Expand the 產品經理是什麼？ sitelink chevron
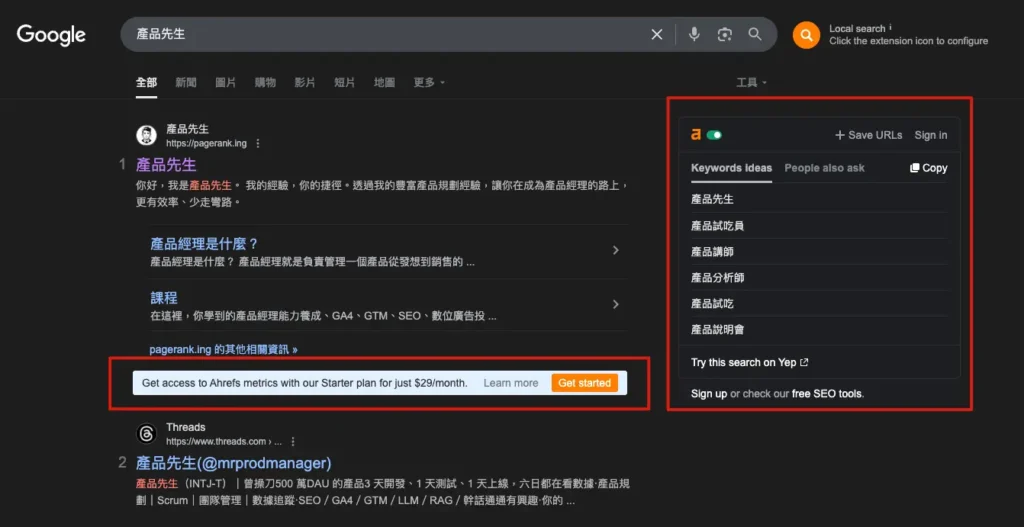 tap(615, 250)
